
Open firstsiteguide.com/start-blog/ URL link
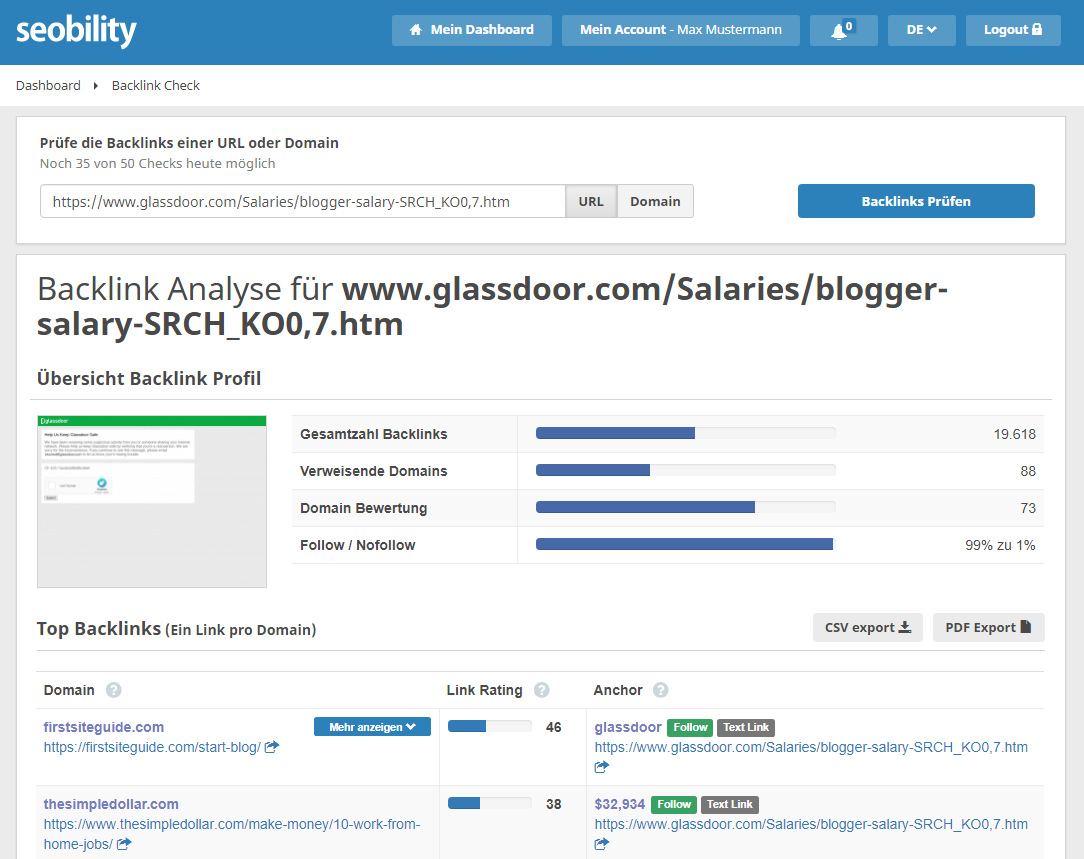[152, 747]
